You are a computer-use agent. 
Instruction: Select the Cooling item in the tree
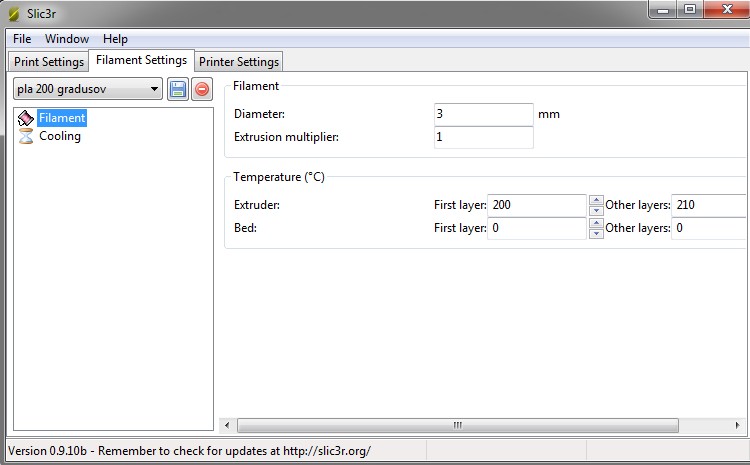59,137
